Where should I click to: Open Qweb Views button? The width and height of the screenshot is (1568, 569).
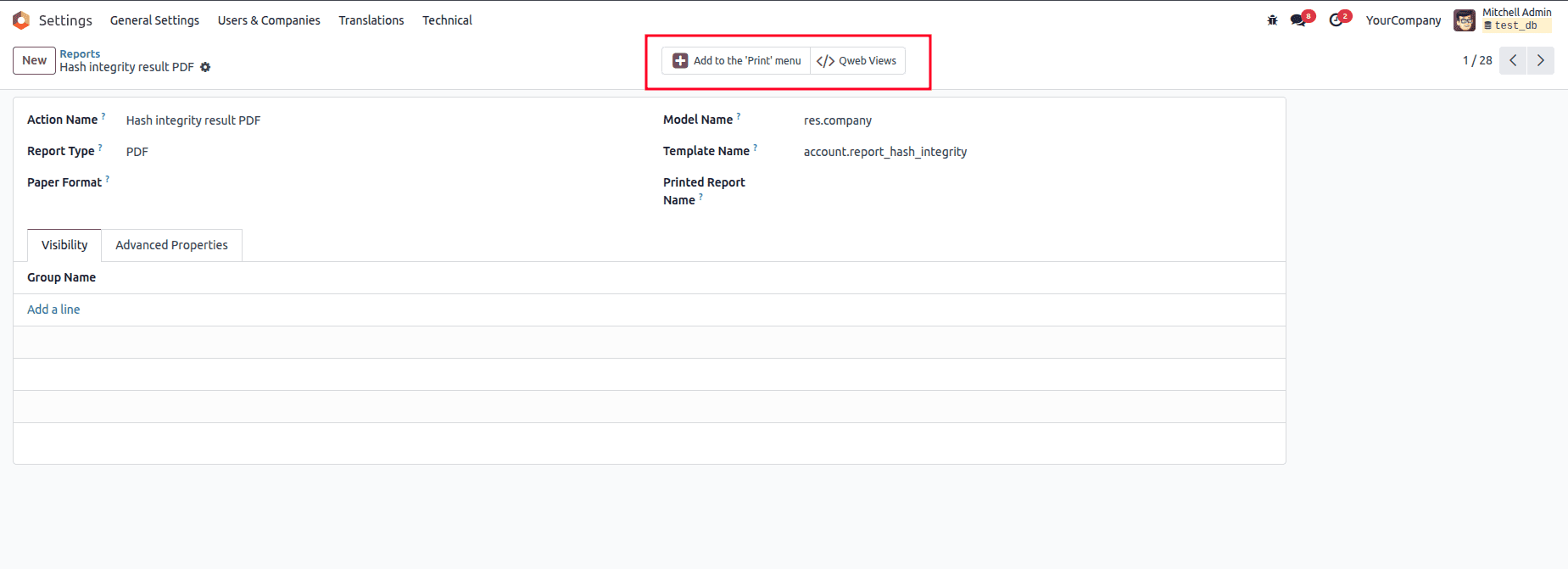click(x=857, y=61)
